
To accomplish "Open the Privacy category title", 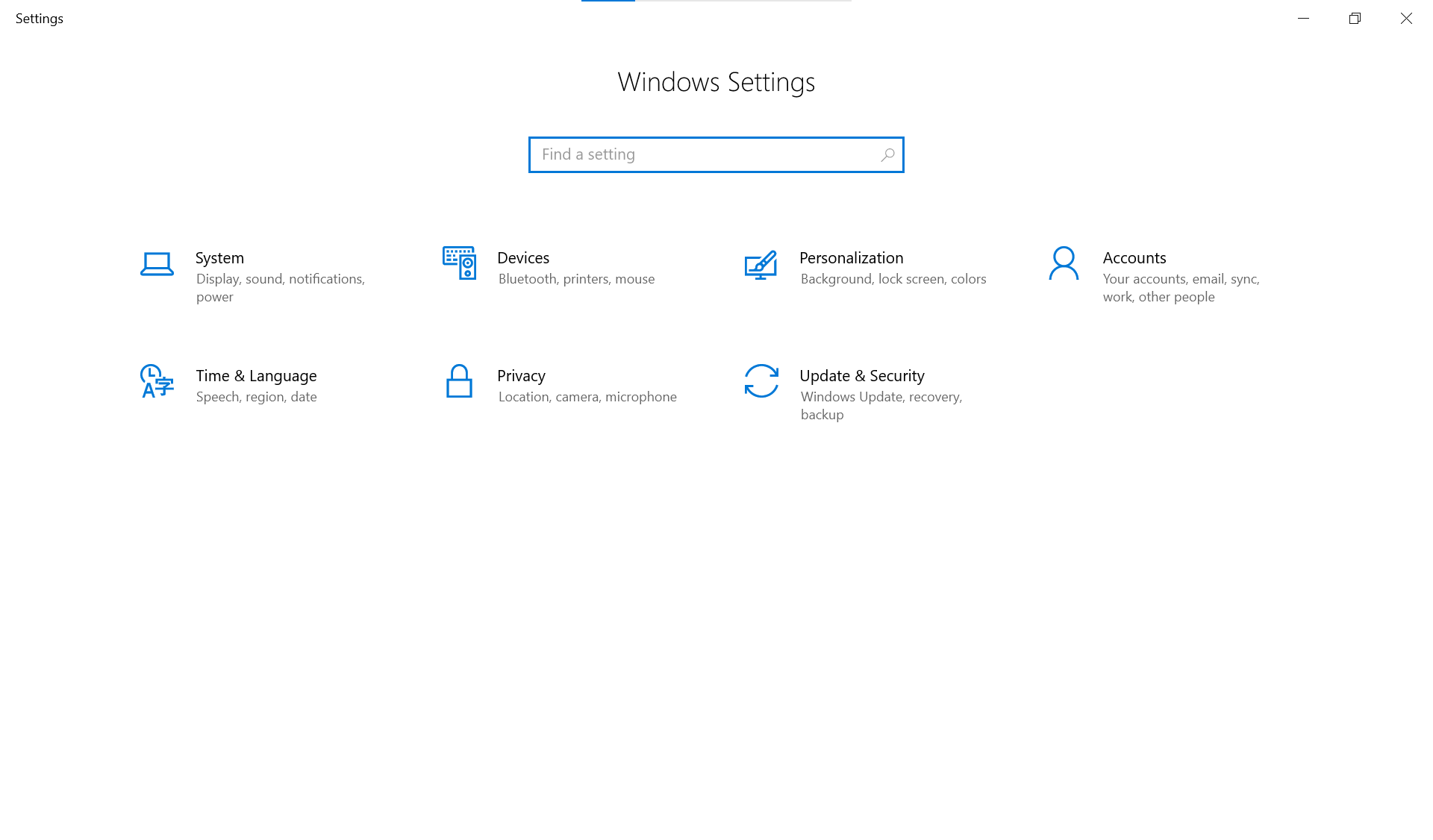I will pyautogui.click(x=521, y=376).
